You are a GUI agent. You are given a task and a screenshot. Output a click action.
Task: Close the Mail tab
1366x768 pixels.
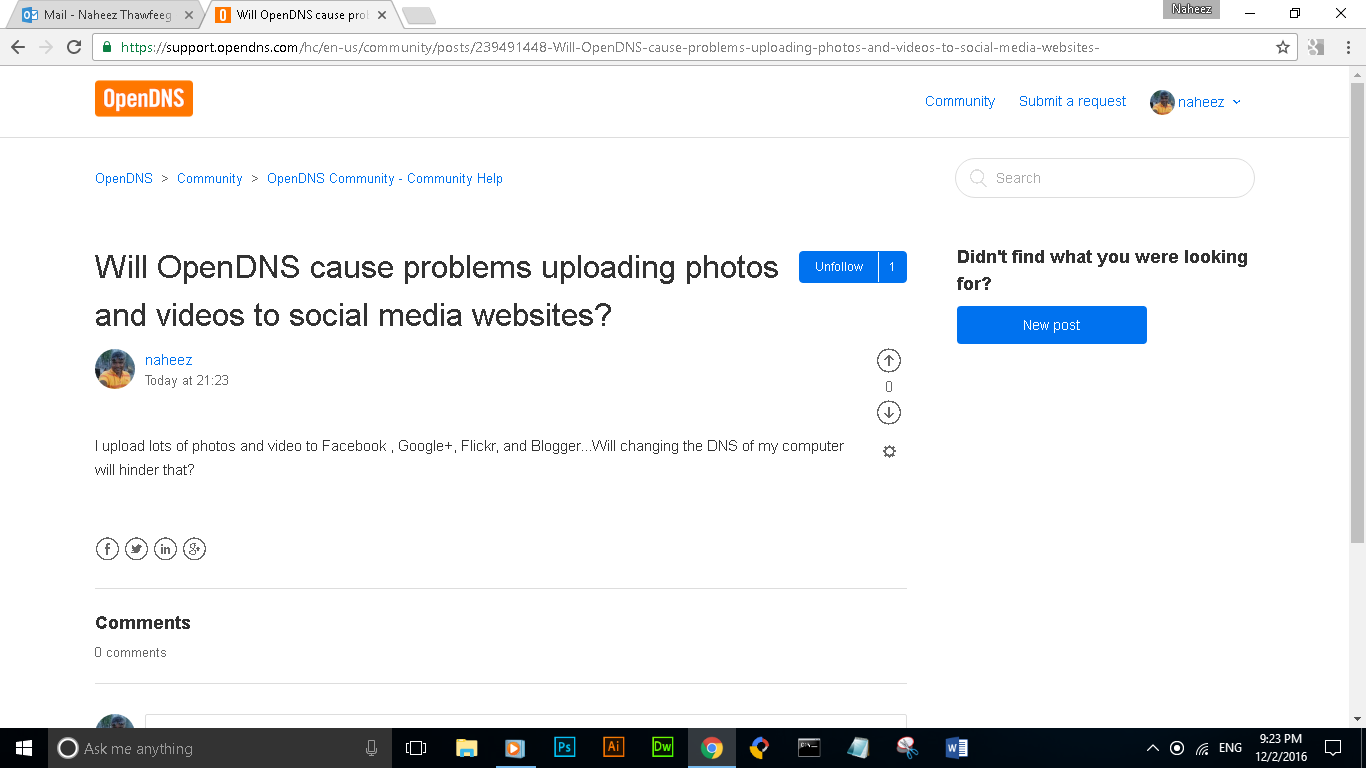(x=190, y=15)
